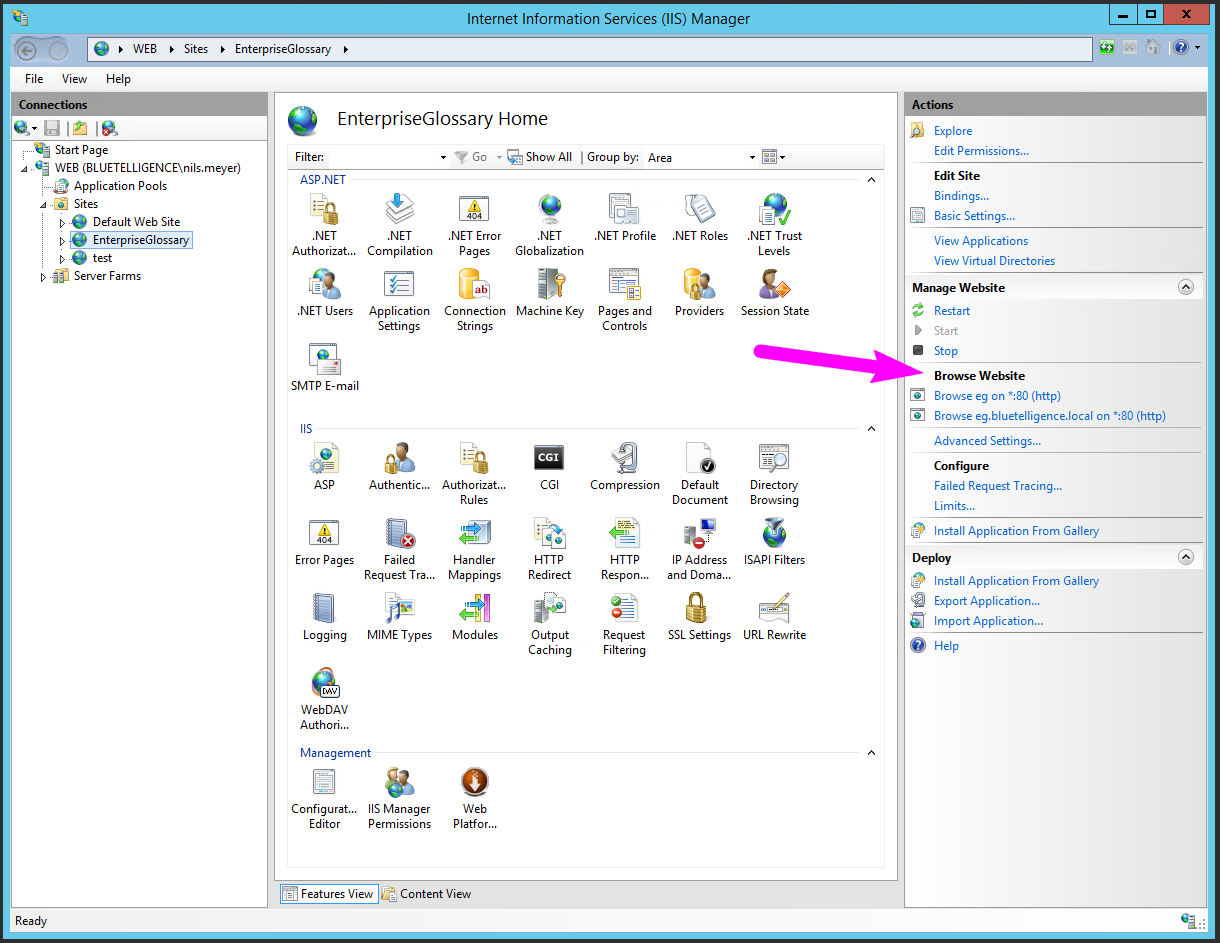Viewport: 1220px width, 943px height.
Task: Click Restart in Manage Website
Action: [x=951, y=311]
